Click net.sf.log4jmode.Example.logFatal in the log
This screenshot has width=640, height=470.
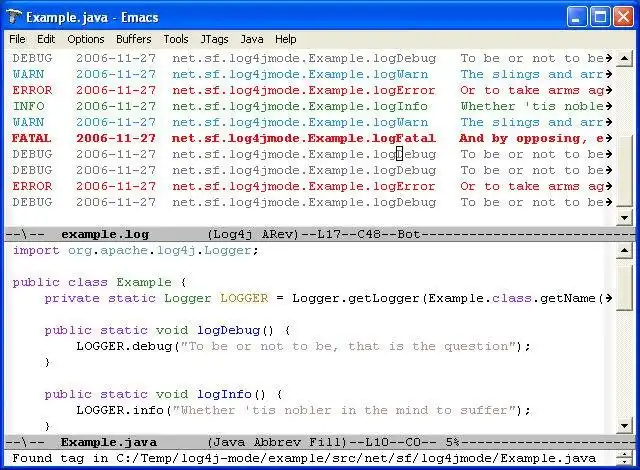pyautogui.click(x=304, y=138)
